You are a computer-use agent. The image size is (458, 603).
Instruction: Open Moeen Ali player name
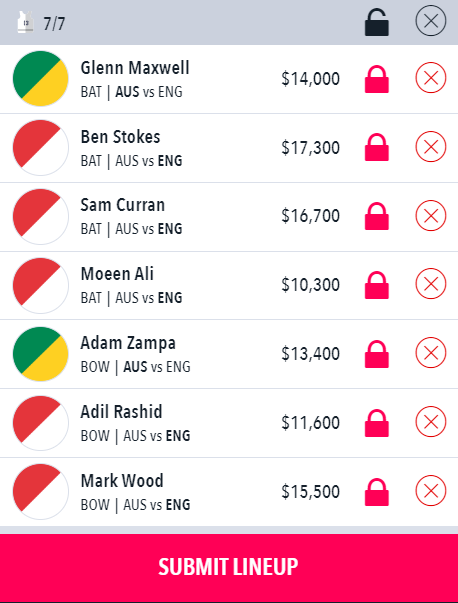[117, 274]
